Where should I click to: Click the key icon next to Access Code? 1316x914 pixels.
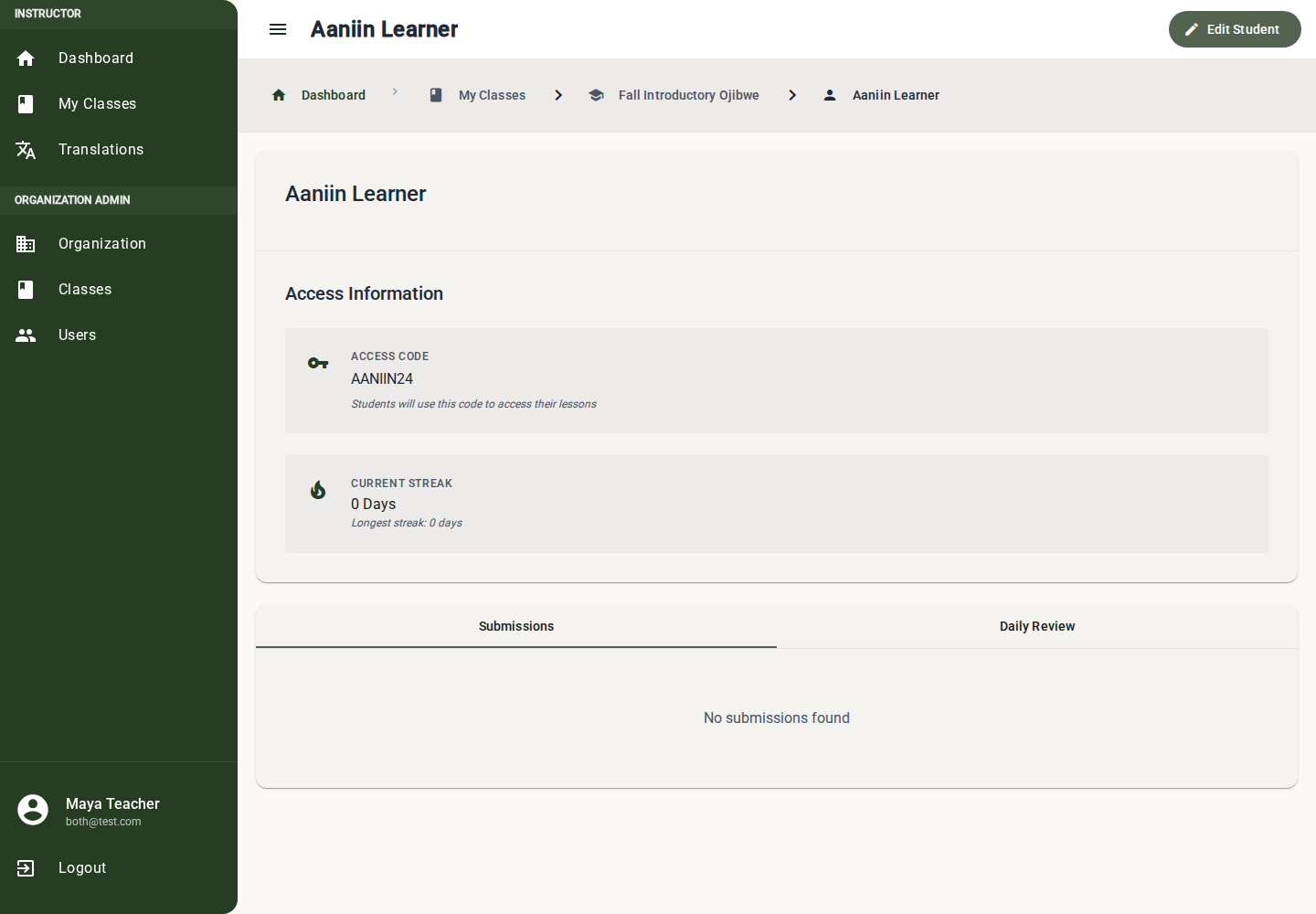coord(318,363)
